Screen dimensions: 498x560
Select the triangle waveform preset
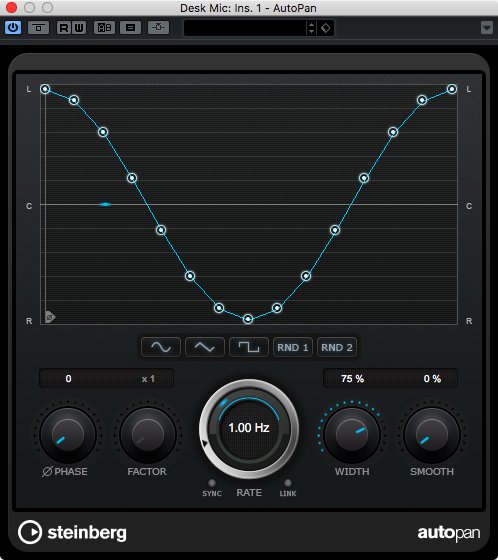tap(205, 347)
